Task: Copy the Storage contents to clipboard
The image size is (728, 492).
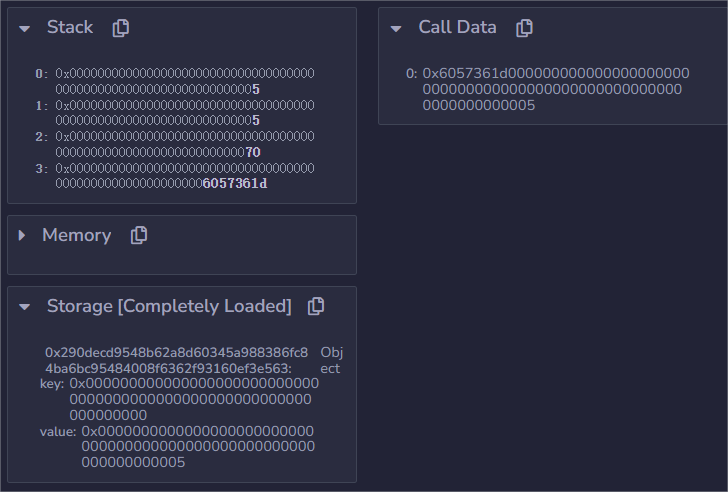Action: (x=316, y=306)
